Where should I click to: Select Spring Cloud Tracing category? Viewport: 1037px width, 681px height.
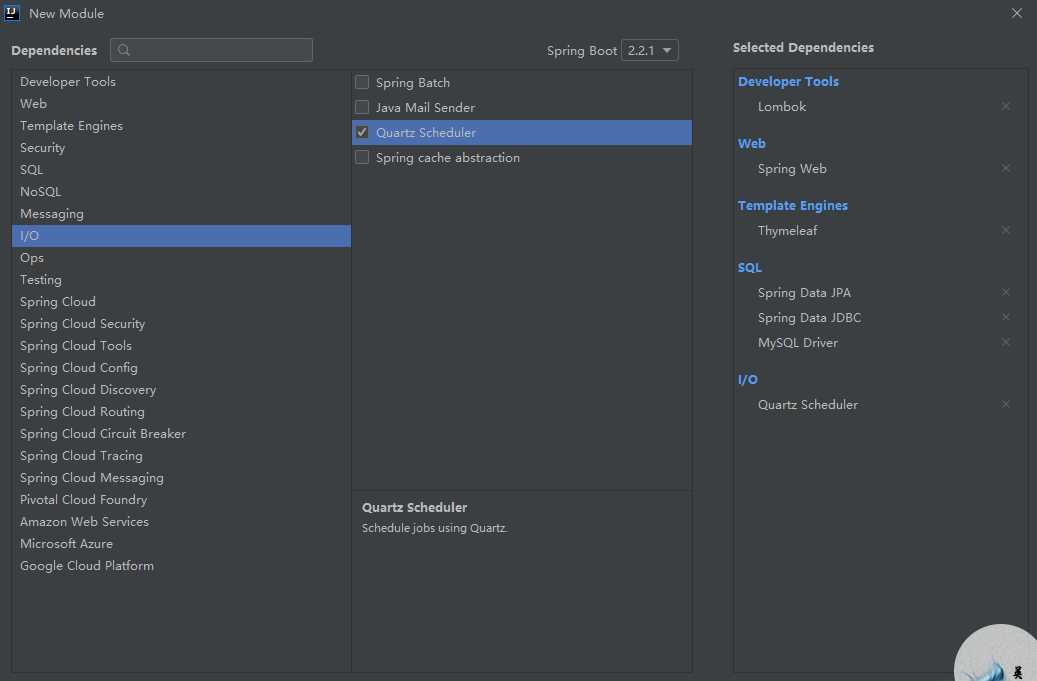point(181,456)
